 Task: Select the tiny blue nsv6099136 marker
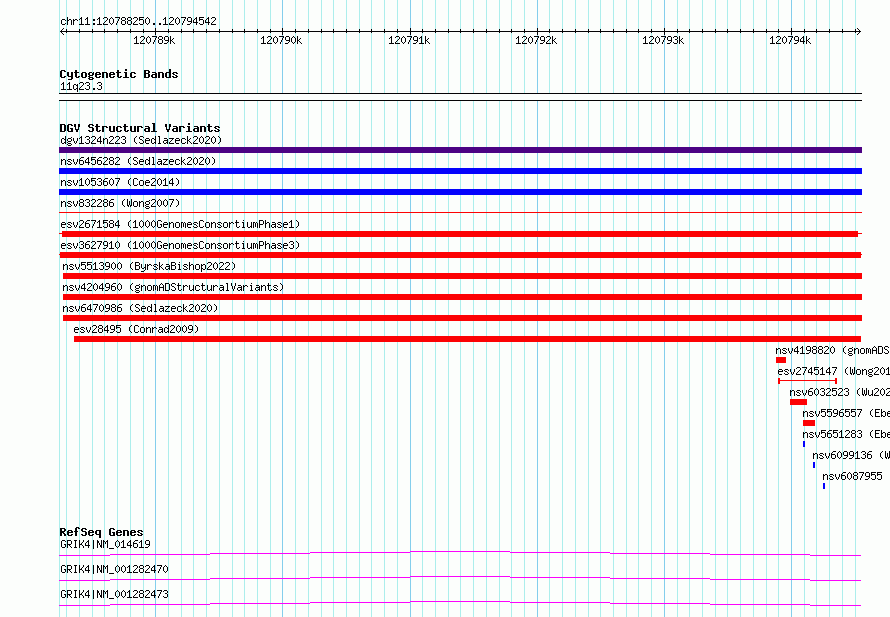point(814,465)
